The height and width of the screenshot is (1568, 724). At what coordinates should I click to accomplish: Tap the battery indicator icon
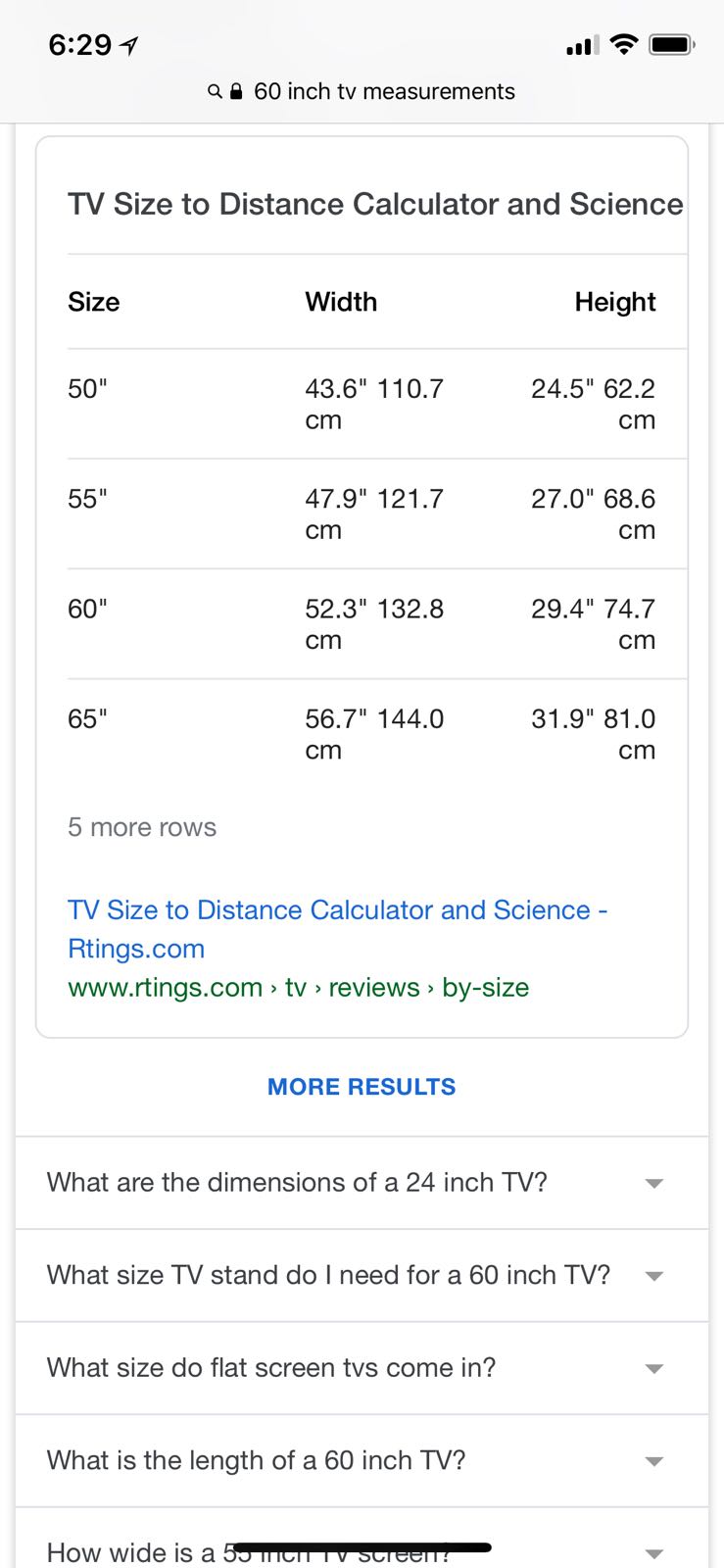(x=672, y=44)
